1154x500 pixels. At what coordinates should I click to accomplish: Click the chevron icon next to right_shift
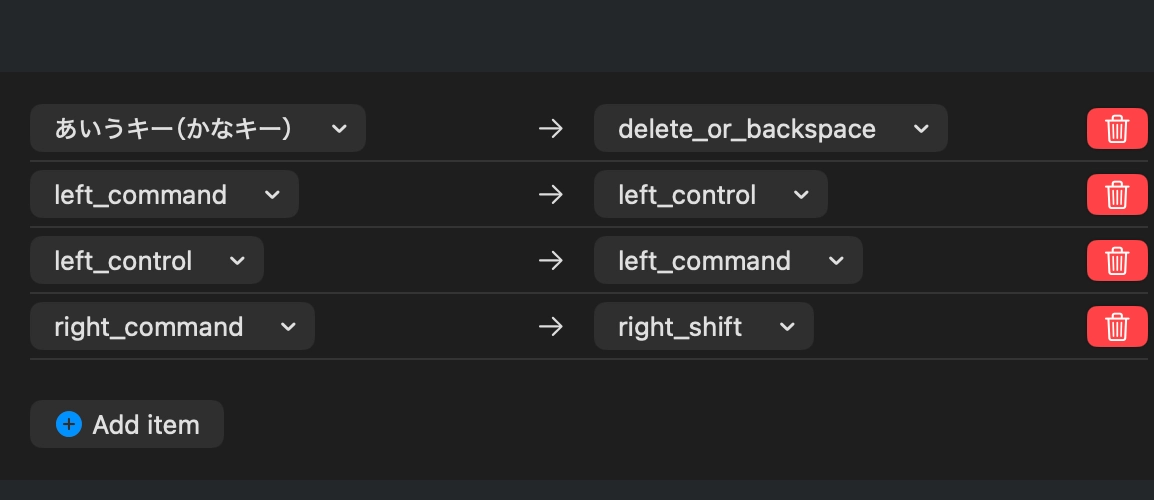(x=787, y=326)
